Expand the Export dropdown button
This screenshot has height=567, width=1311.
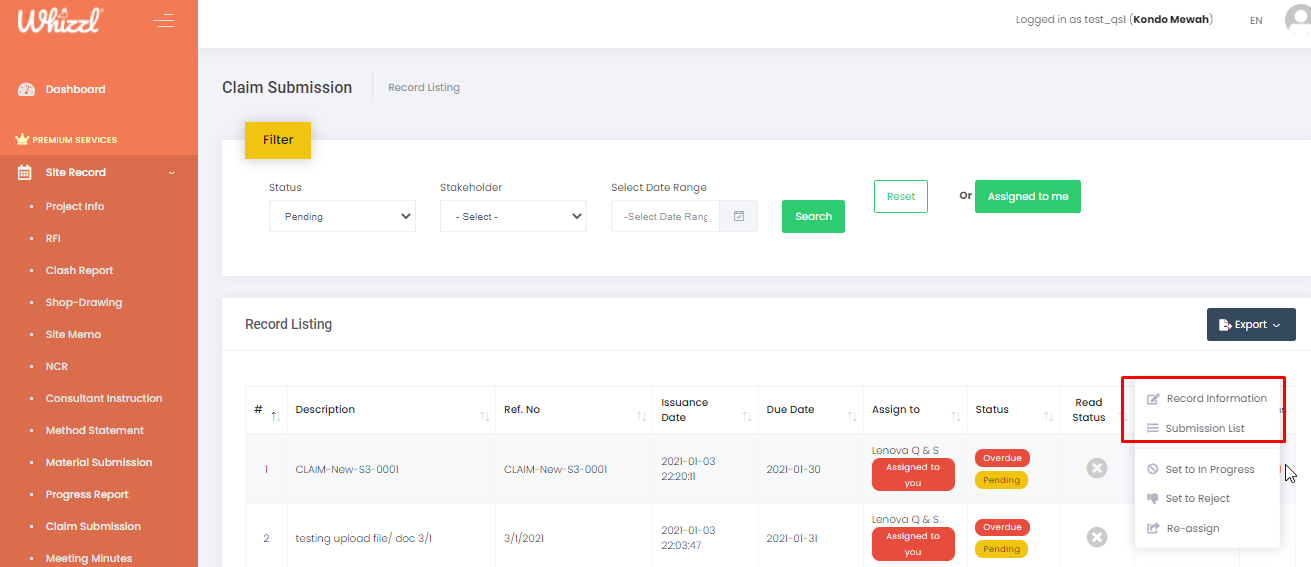coord(1251,324)
